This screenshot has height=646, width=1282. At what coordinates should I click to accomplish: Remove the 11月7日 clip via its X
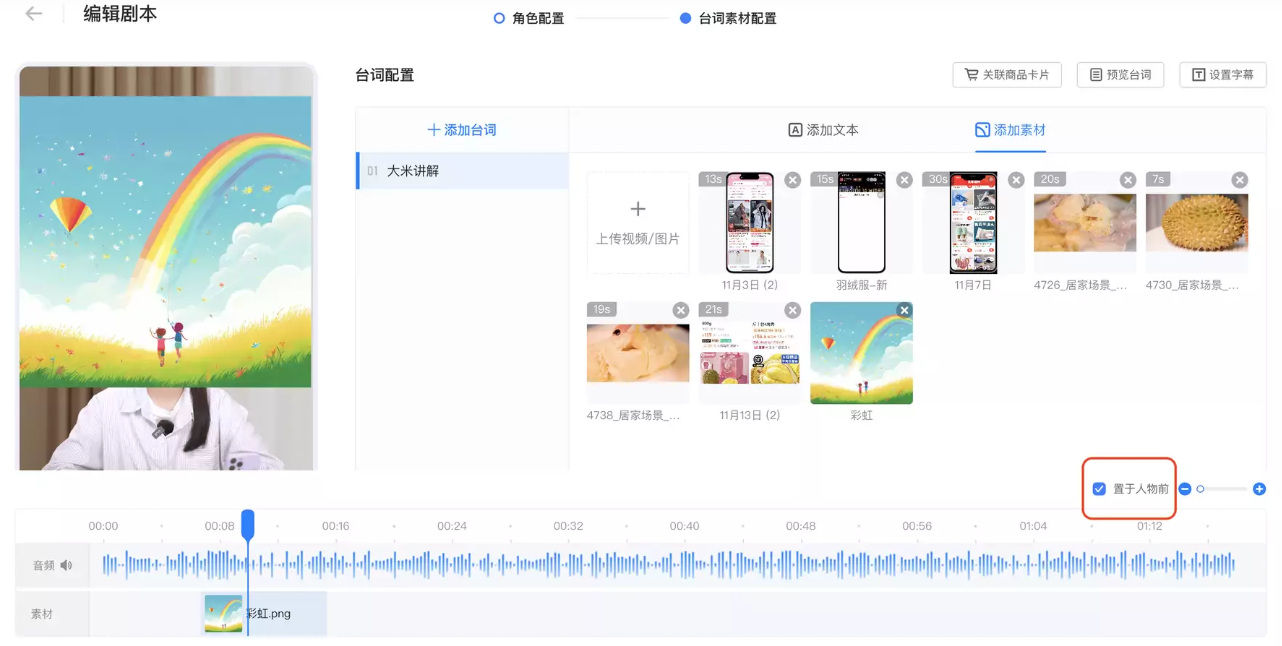pyautogui.click(x=1016, y=180)
